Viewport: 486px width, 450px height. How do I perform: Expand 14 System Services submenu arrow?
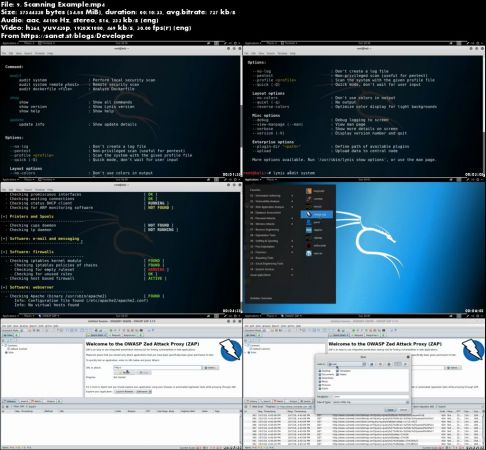pyautogui.click(x=292, y=269)
